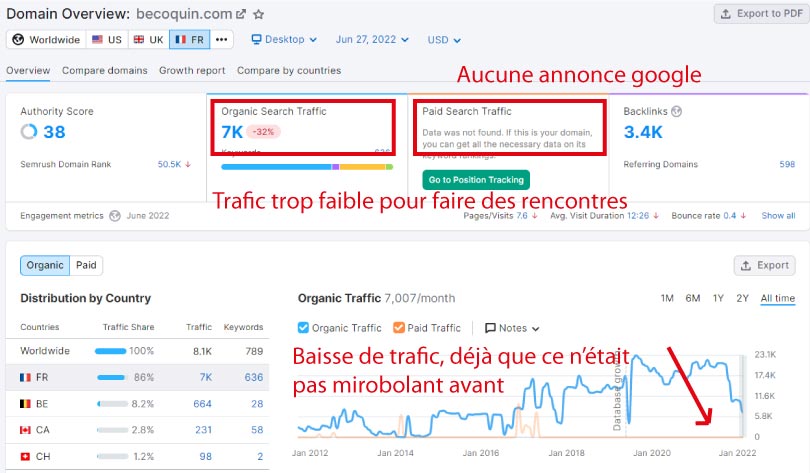Select All time chart range
The width and height of the screenshot is (810, 473).
click(x=777, y=298)
